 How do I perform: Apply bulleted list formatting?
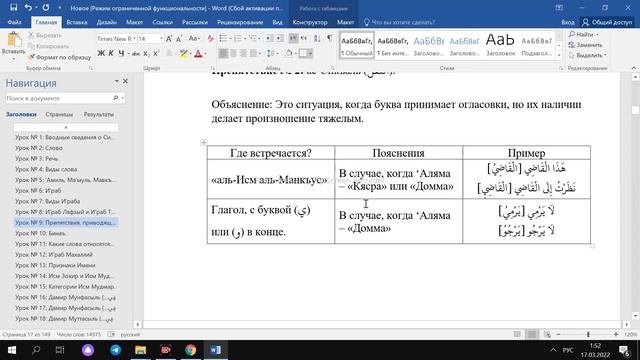223,38
